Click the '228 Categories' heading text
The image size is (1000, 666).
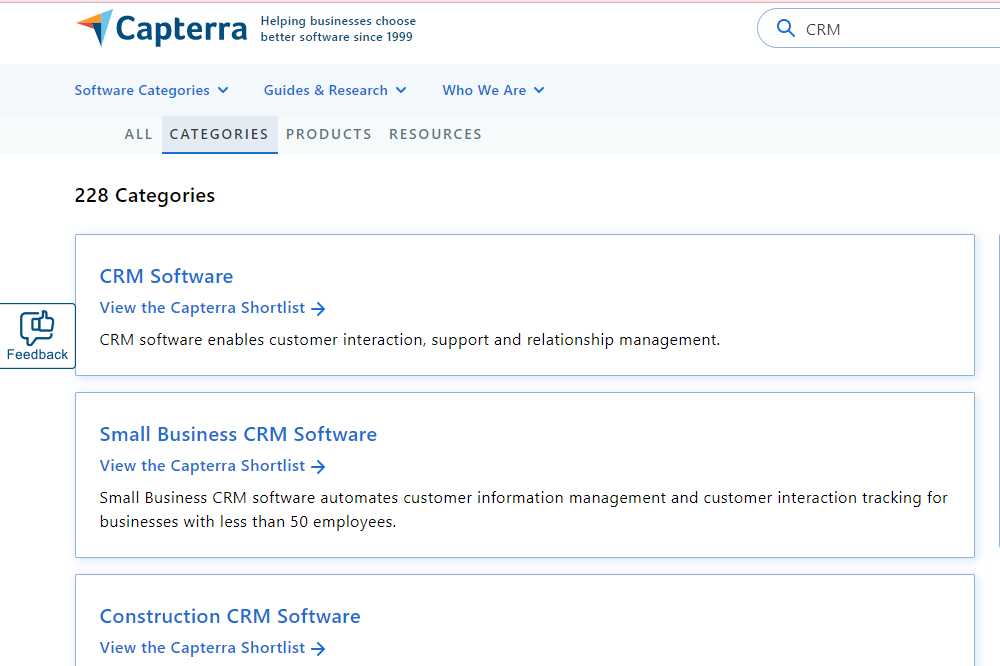pyautogui.click(x=145, y=195)
